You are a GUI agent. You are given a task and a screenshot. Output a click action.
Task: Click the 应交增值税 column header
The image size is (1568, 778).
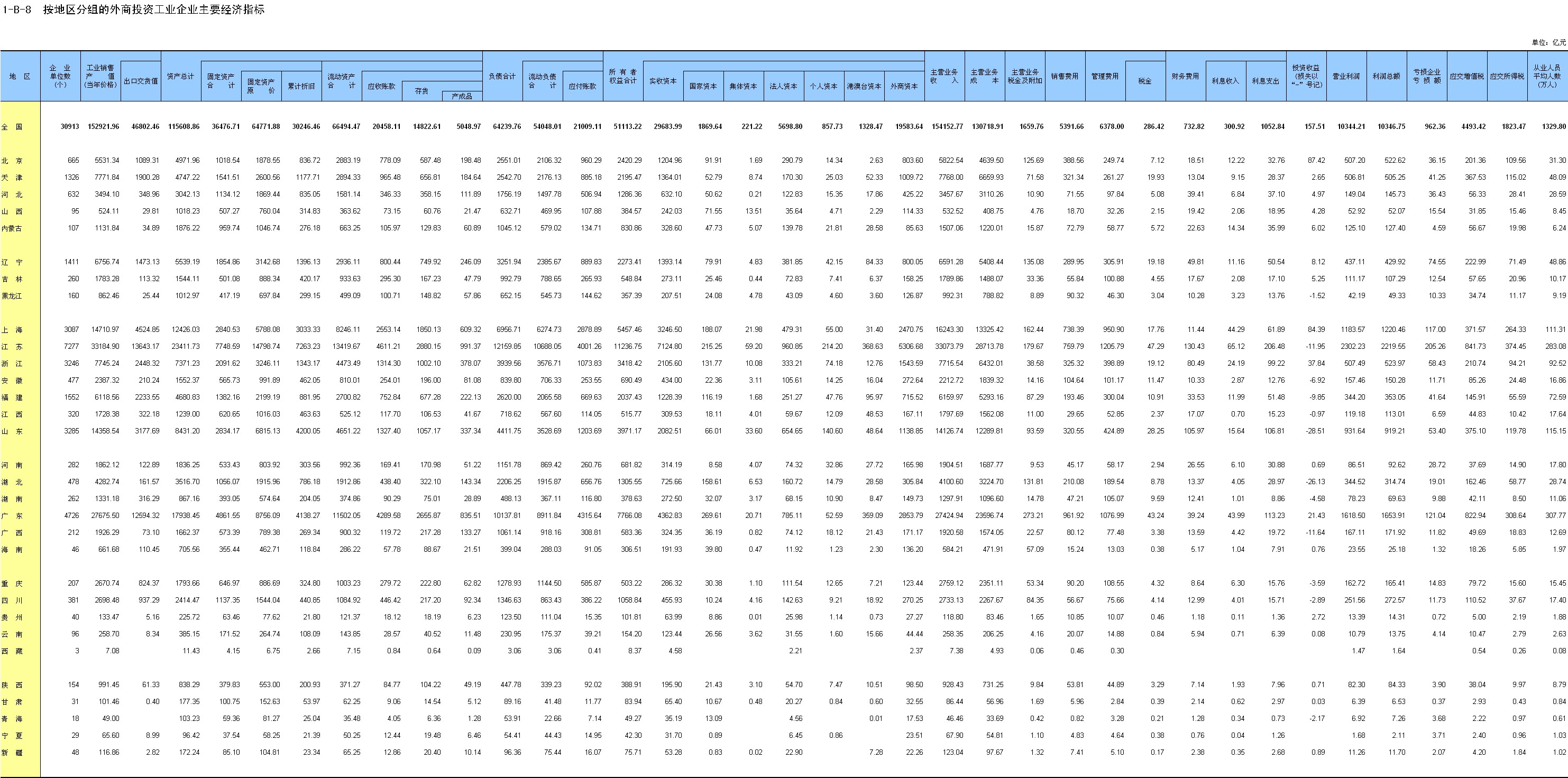(1467, 76)
